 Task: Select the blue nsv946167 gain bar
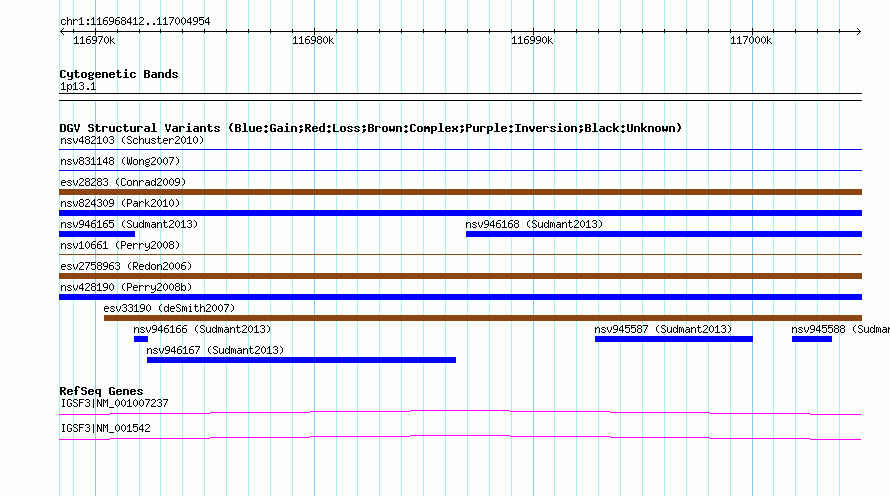(x=301, y=360)
